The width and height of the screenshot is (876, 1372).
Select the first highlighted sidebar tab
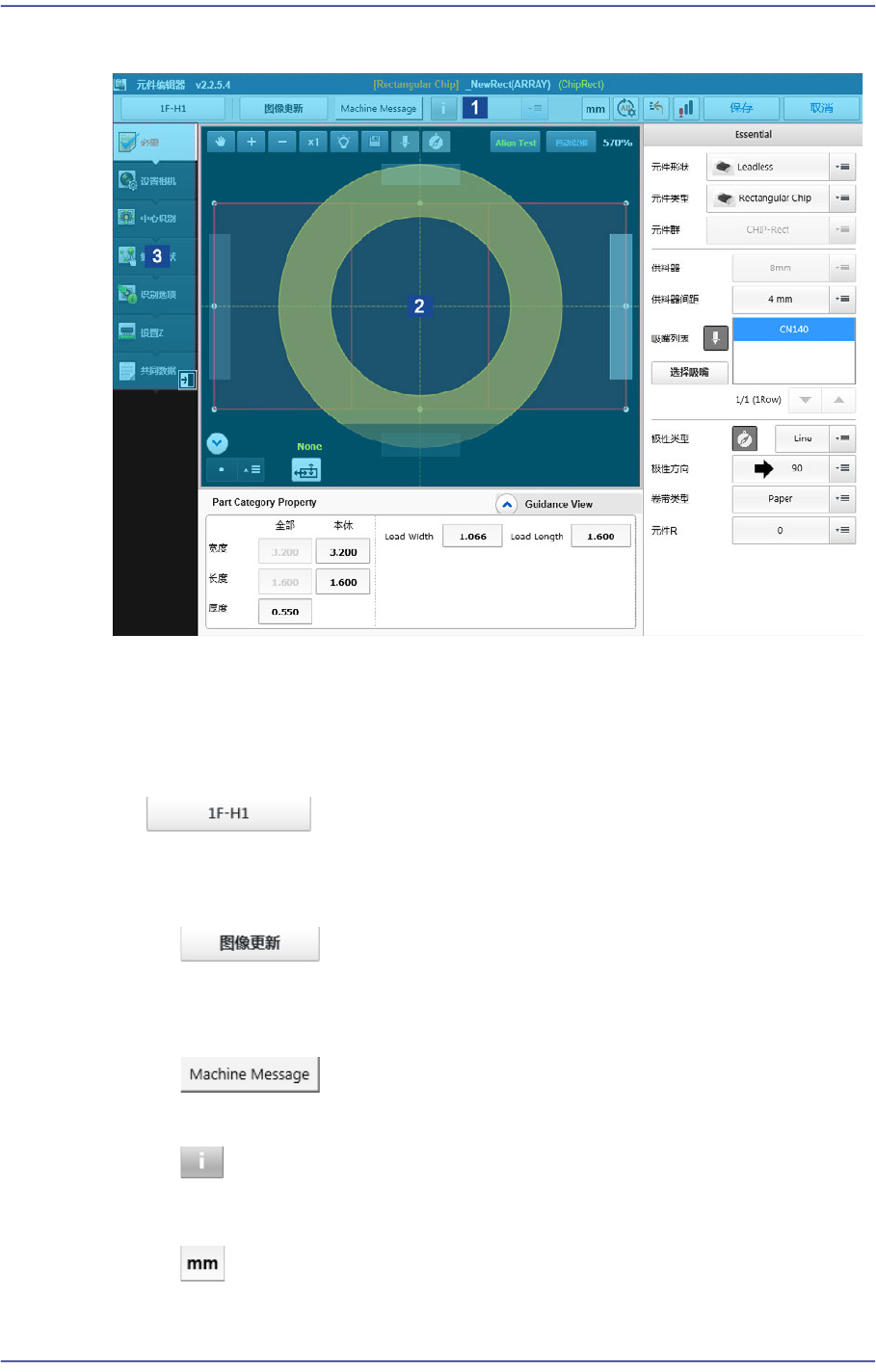point(155,143)
